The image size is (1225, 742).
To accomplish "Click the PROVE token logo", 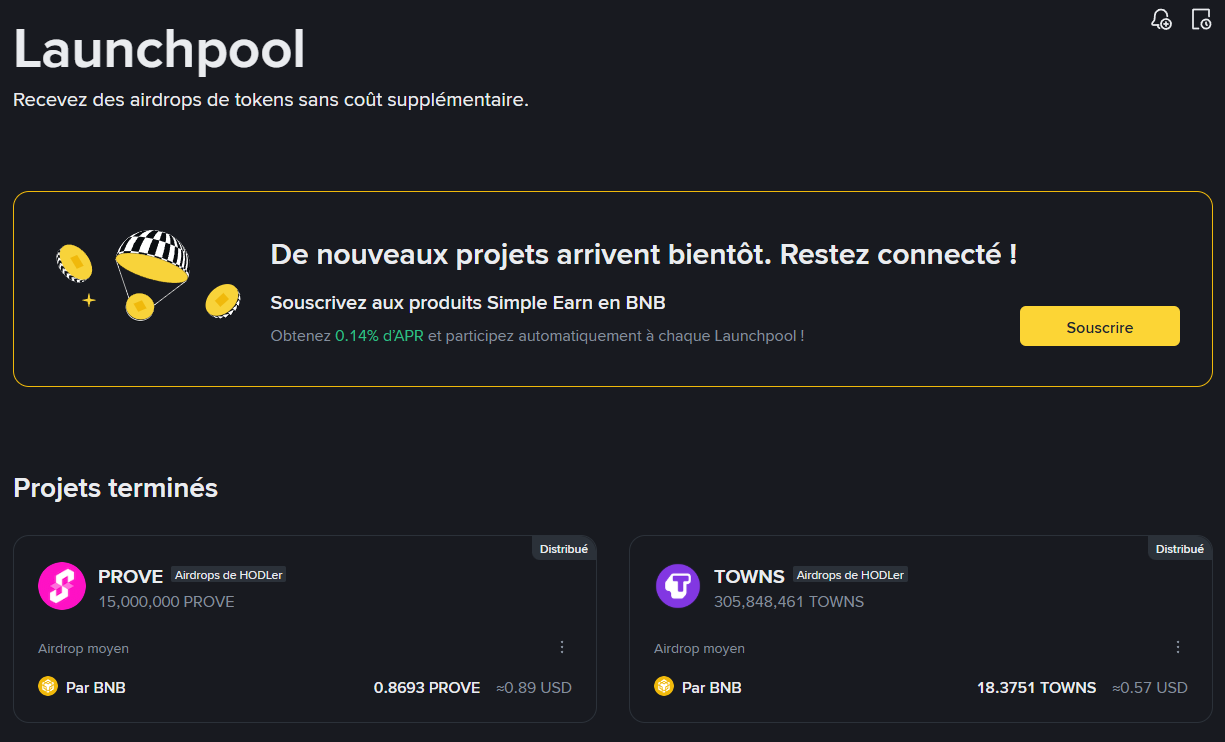I will pos(62,586).
